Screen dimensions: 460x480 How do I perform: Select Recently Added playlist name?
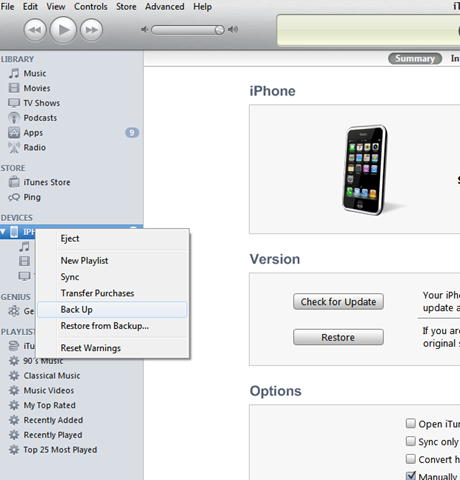[53, 420]
